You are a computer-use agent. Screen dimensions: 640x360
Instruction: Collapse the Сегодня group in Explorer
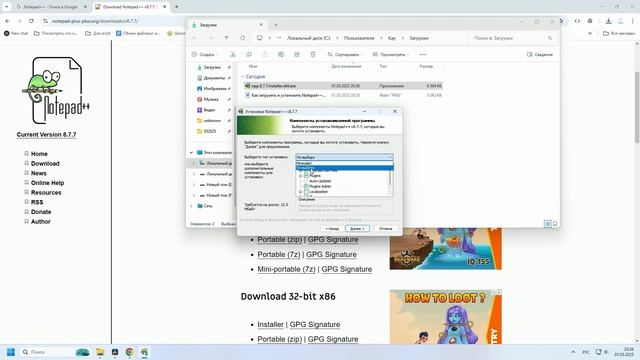(243, 76)
